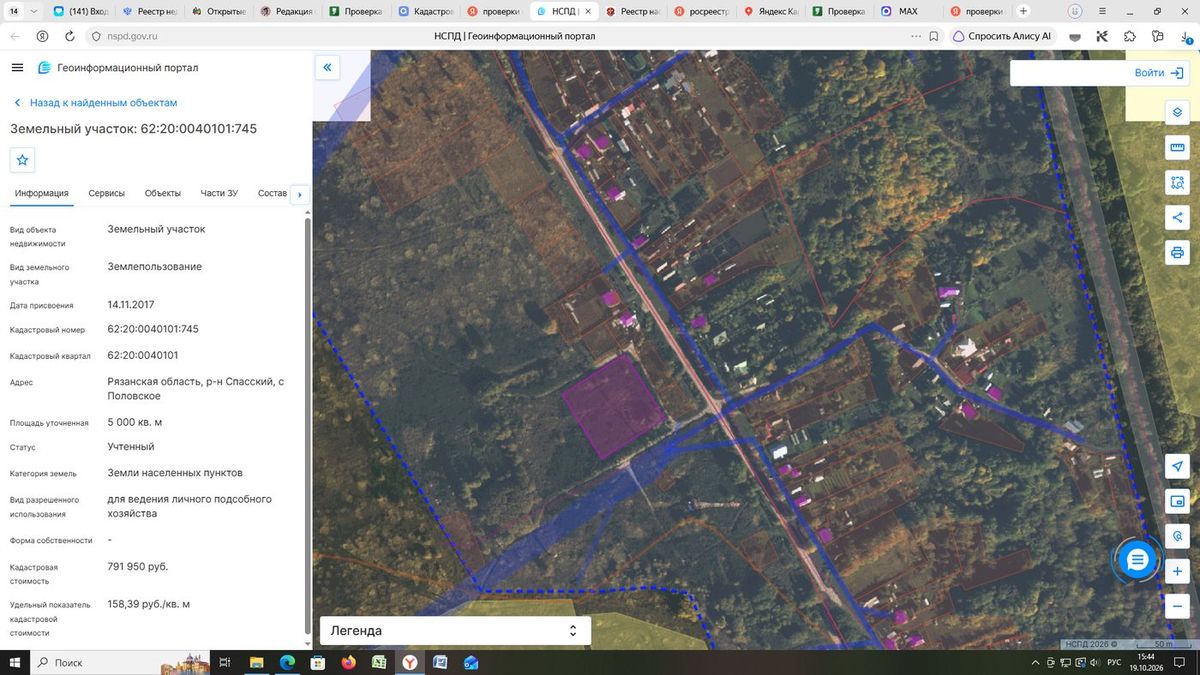The image size is (1200, 675).
Task: Toggle the overview mini-map
Action: [1177, 502]
